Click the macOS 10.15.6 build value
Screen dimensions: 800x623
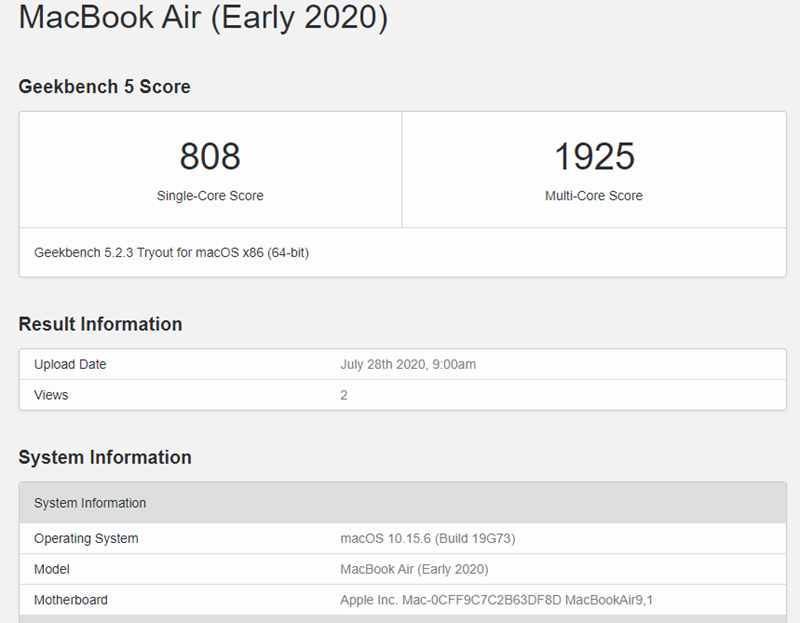(427, 538)
